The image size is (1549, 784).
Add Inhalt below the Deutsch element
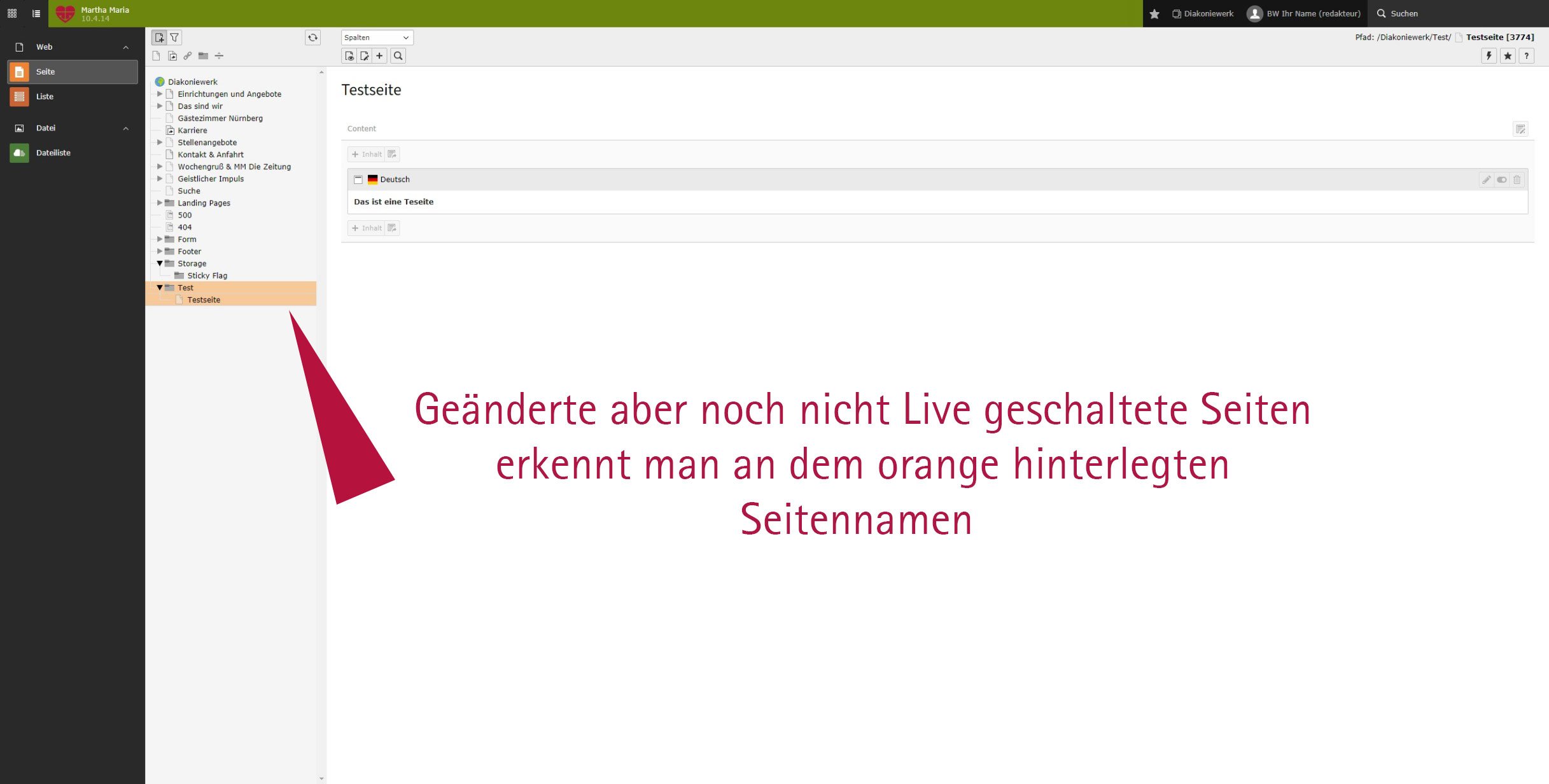tap(367, 228)
